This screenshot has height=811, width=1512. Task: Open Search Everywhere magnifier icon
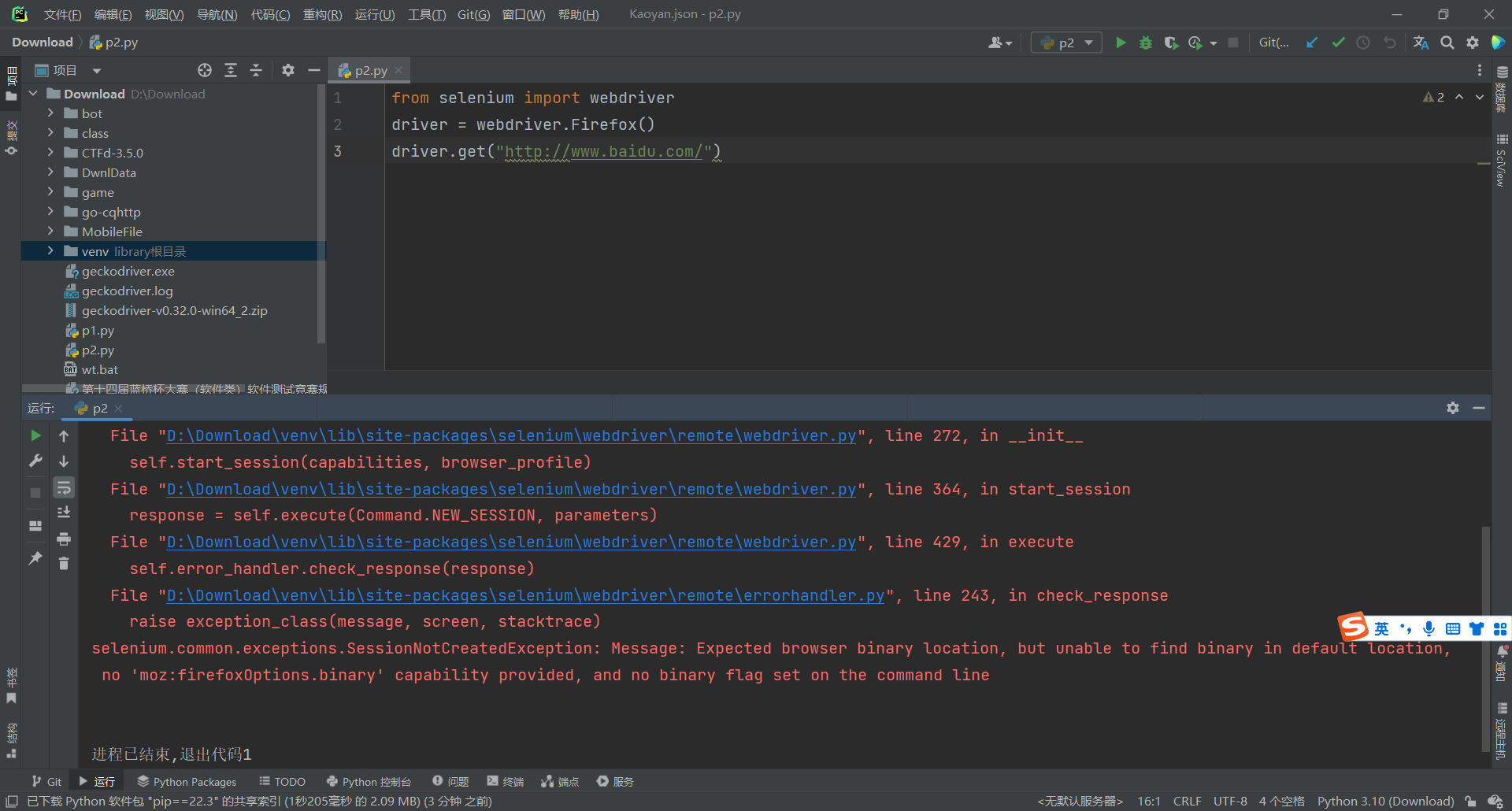click(x=1447, y=43)
